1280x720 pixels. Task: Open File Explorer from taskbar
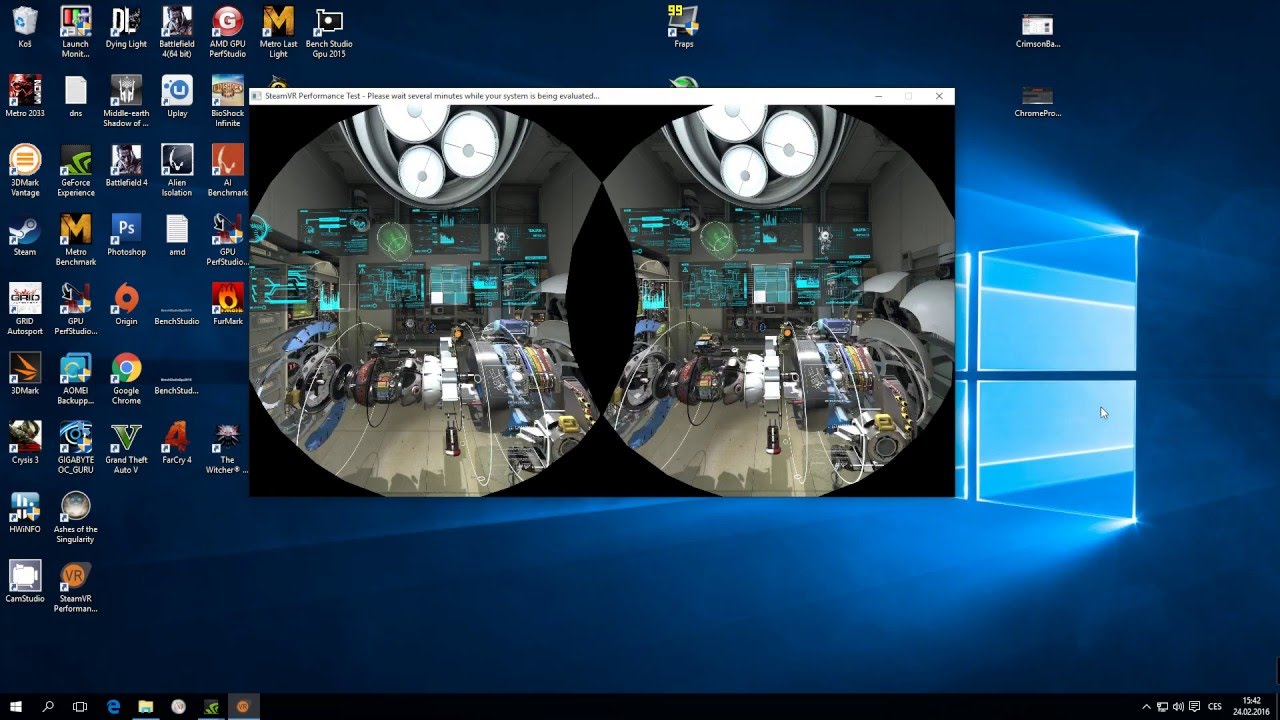[145, 706]
